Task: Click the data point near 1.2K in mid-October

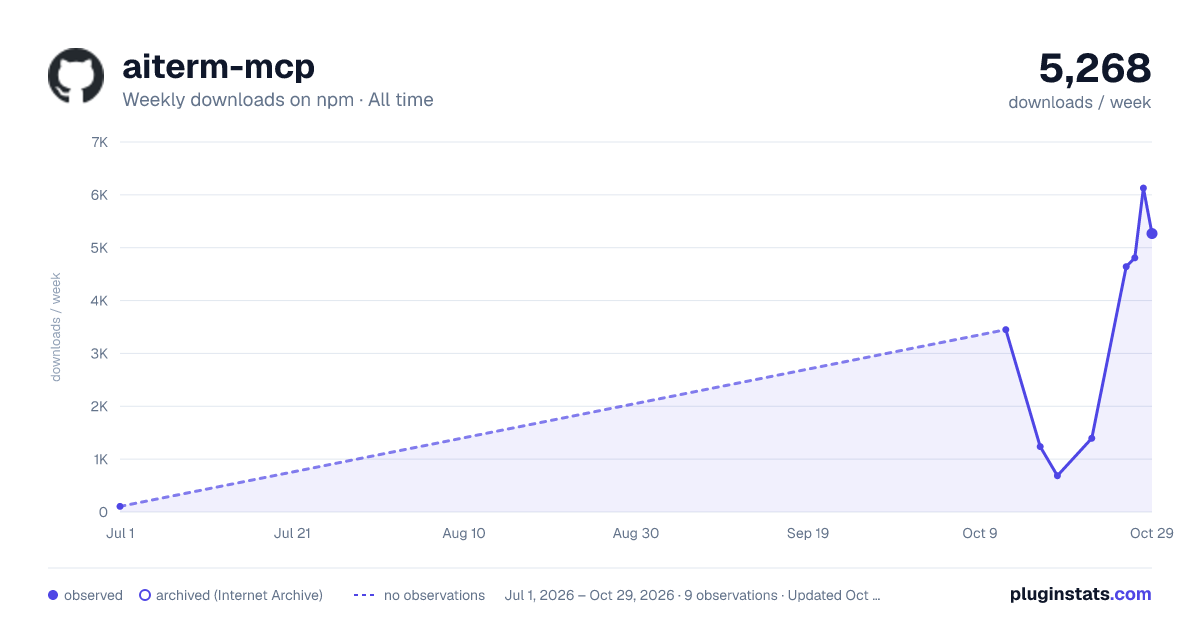Action: pos(1040,446)
